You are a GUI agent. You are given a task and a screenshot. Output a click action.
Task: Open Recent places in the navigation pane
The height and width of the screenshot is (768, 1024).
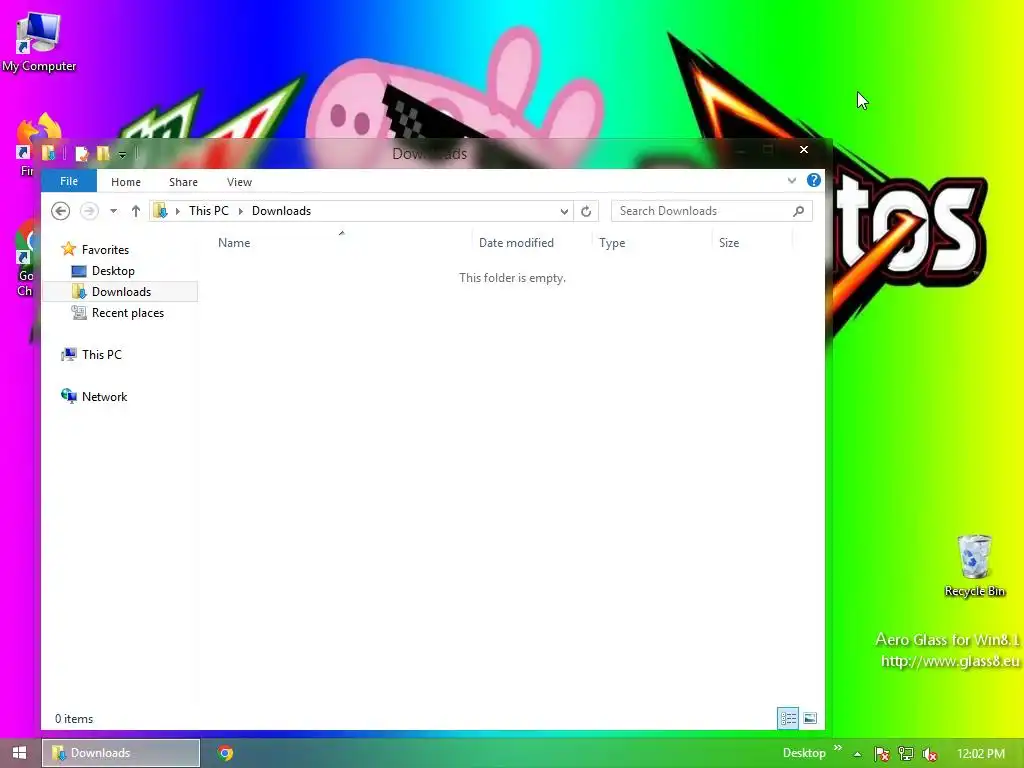tap(127, 313)
